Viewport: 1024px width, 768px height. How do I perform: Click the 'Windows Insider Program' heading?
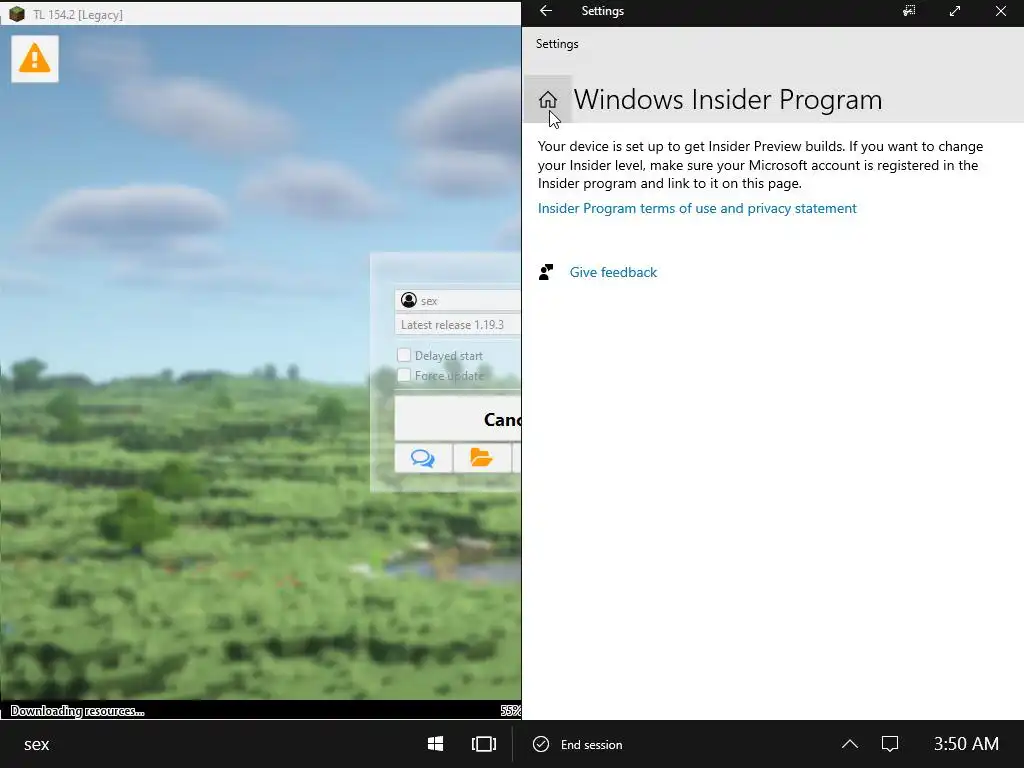[x=728, y=99]
